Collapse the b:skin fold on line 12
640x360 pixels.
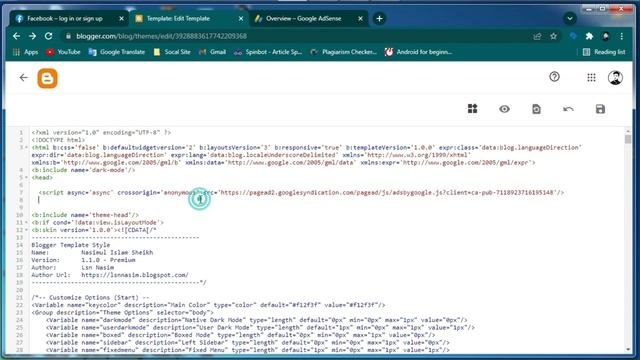tap(27, 230)
